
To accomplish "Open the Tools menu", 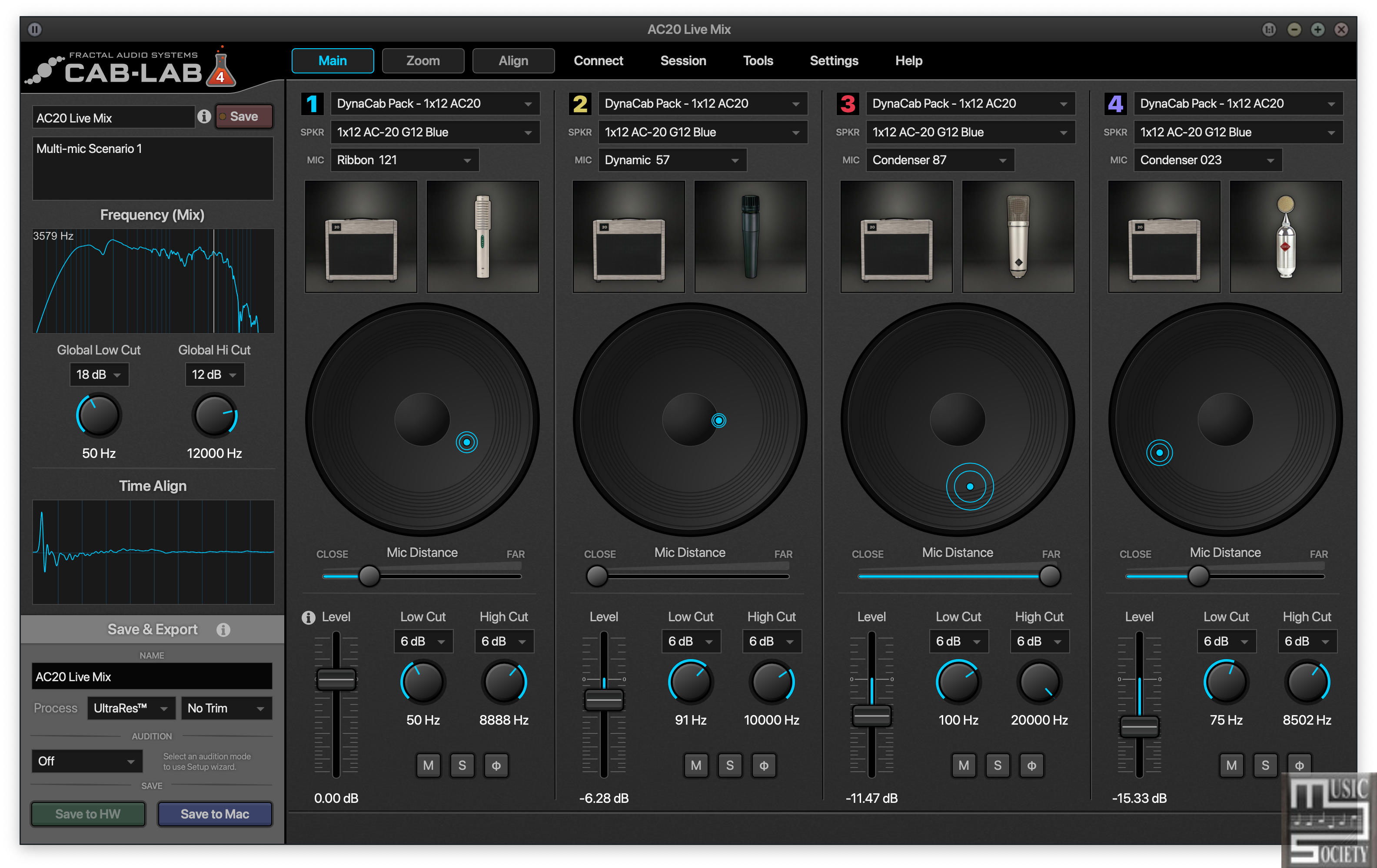I will [758, 60].
